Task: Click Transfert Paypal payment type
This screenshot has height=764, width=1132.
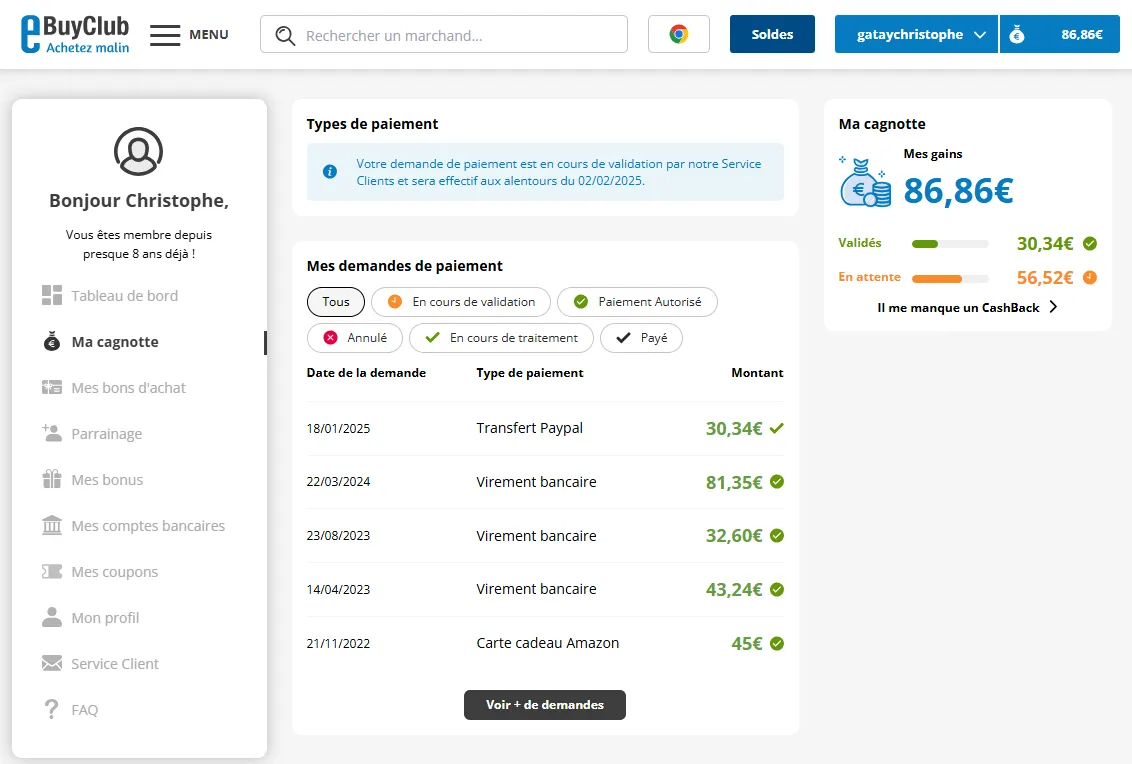Action: point(529,428)
